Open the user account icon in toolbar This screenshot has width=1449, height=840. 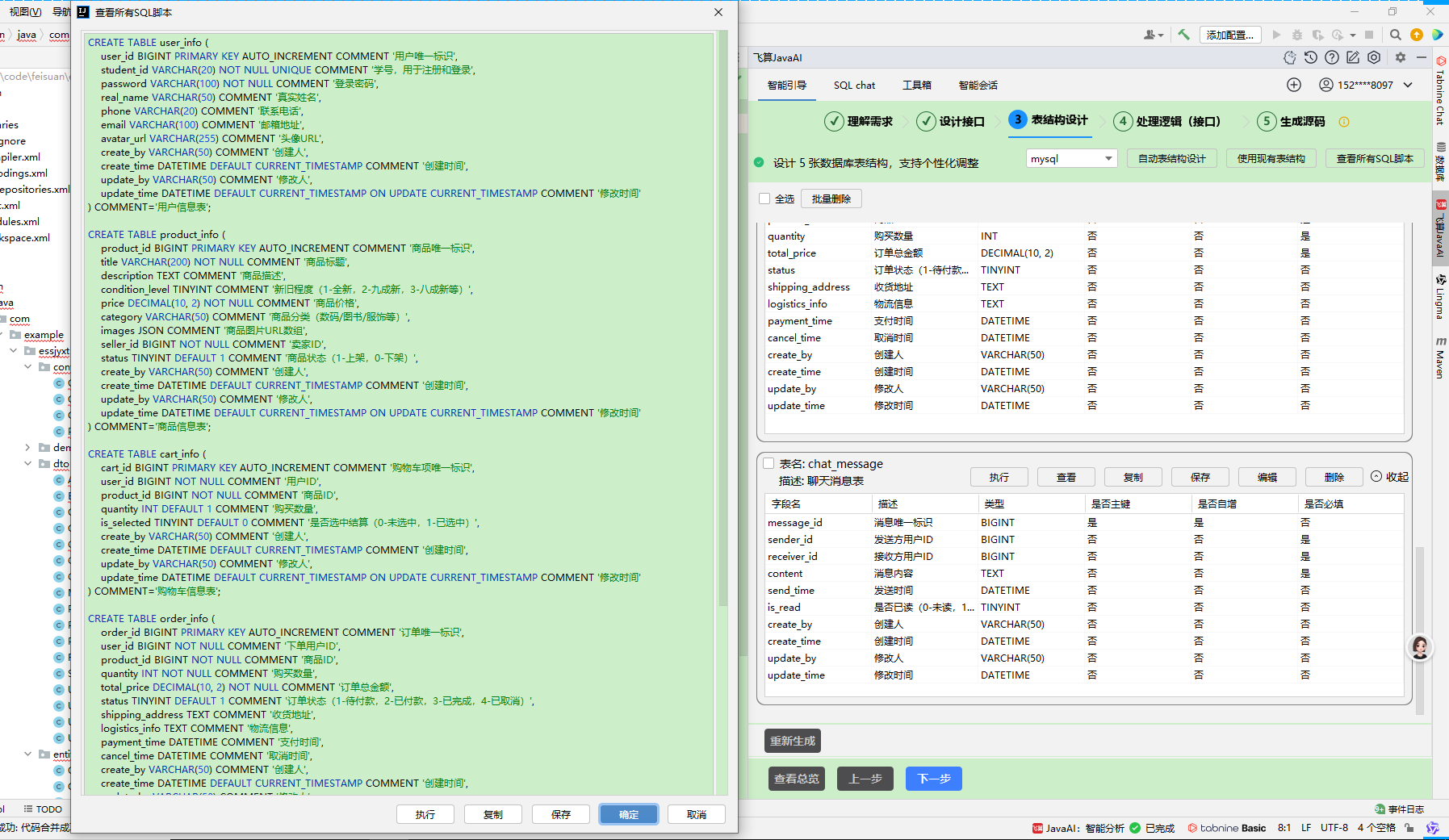pos(1153,35)
